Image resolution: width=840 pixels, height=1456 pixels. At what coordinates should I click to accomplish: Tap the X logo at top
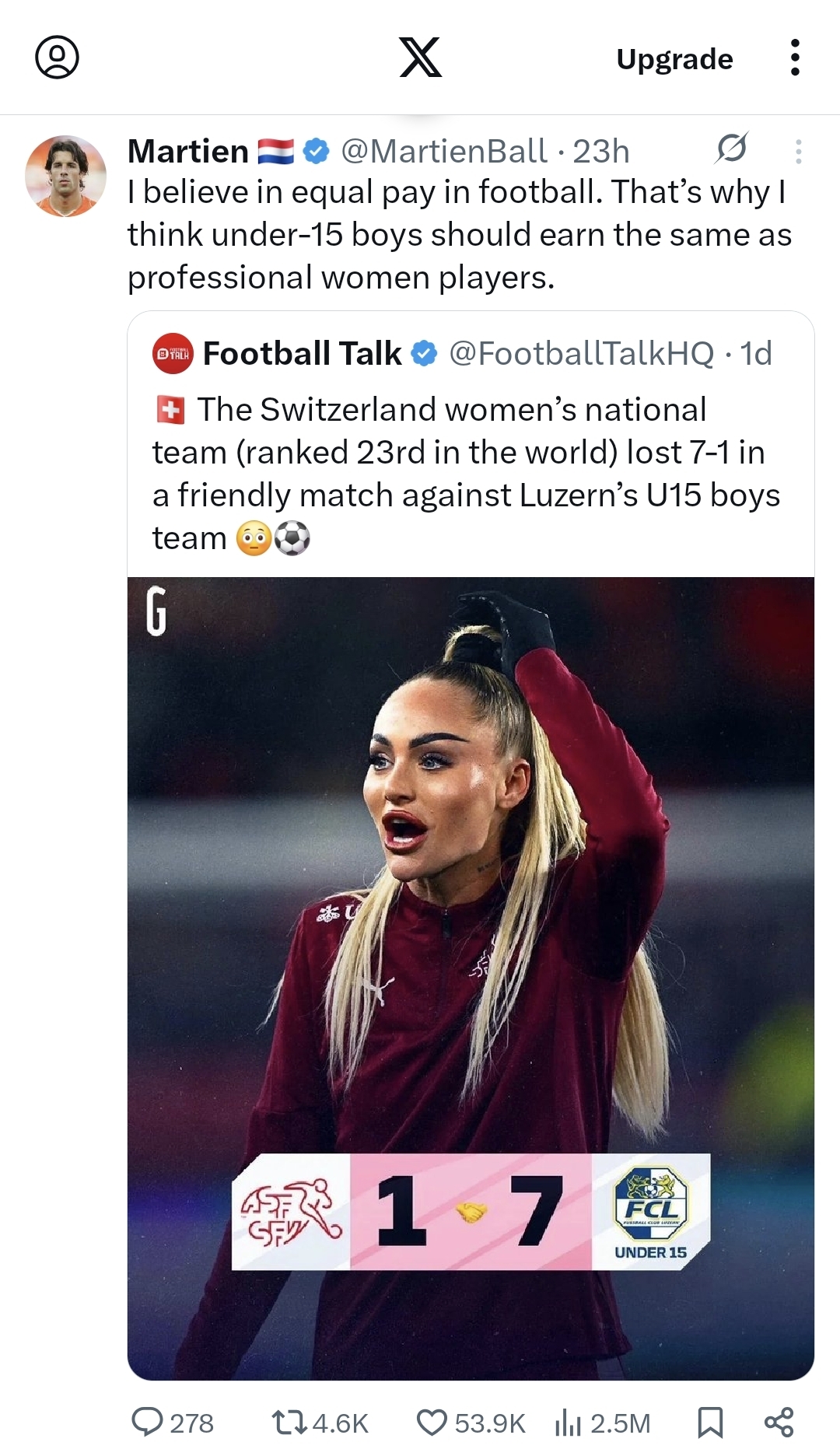tap(420, 58)
